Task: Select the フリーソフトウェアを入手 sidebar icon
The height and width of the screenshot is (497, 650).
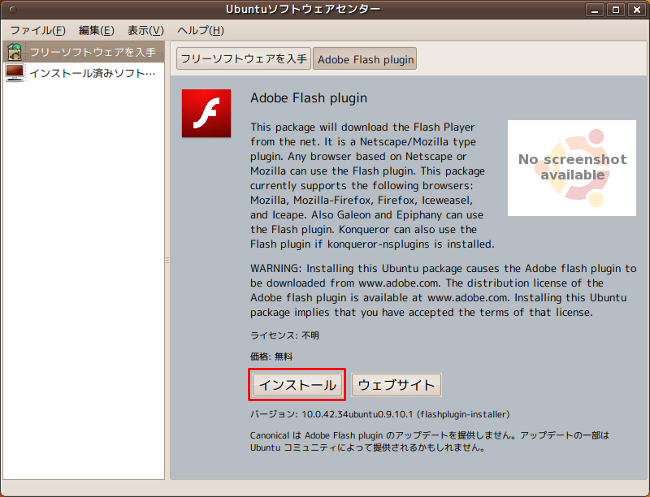Action: [x=15, y=51]
